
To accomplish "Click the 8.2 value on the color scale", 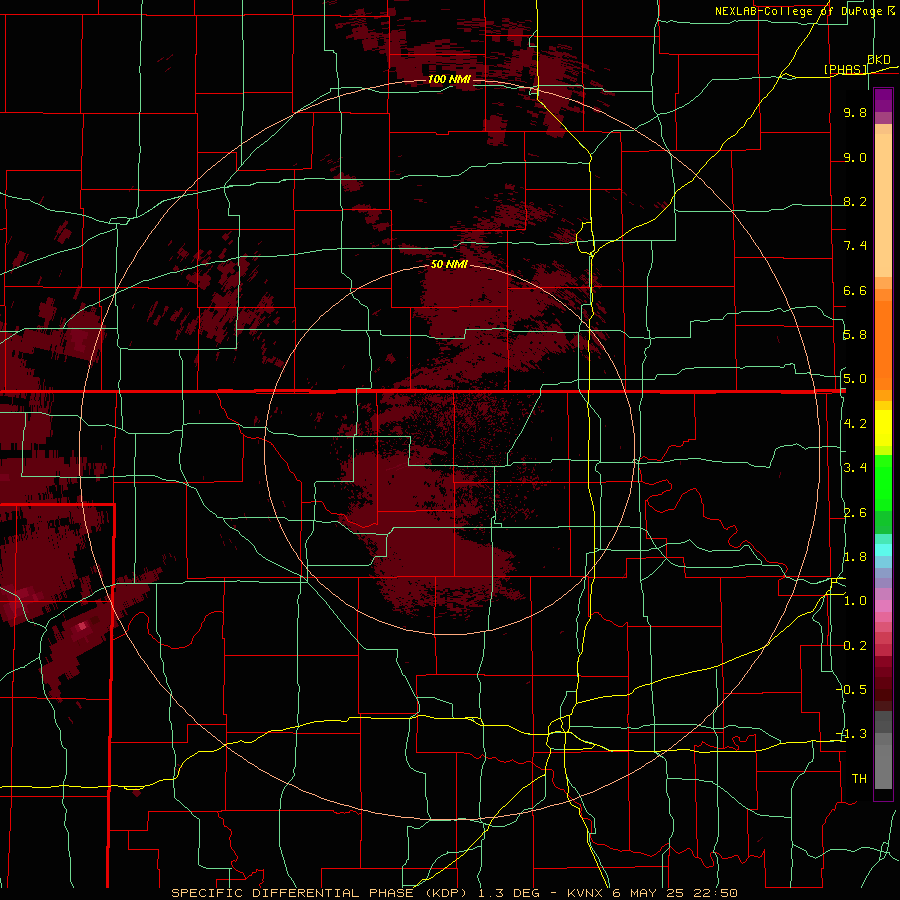I will coord(855,201).
